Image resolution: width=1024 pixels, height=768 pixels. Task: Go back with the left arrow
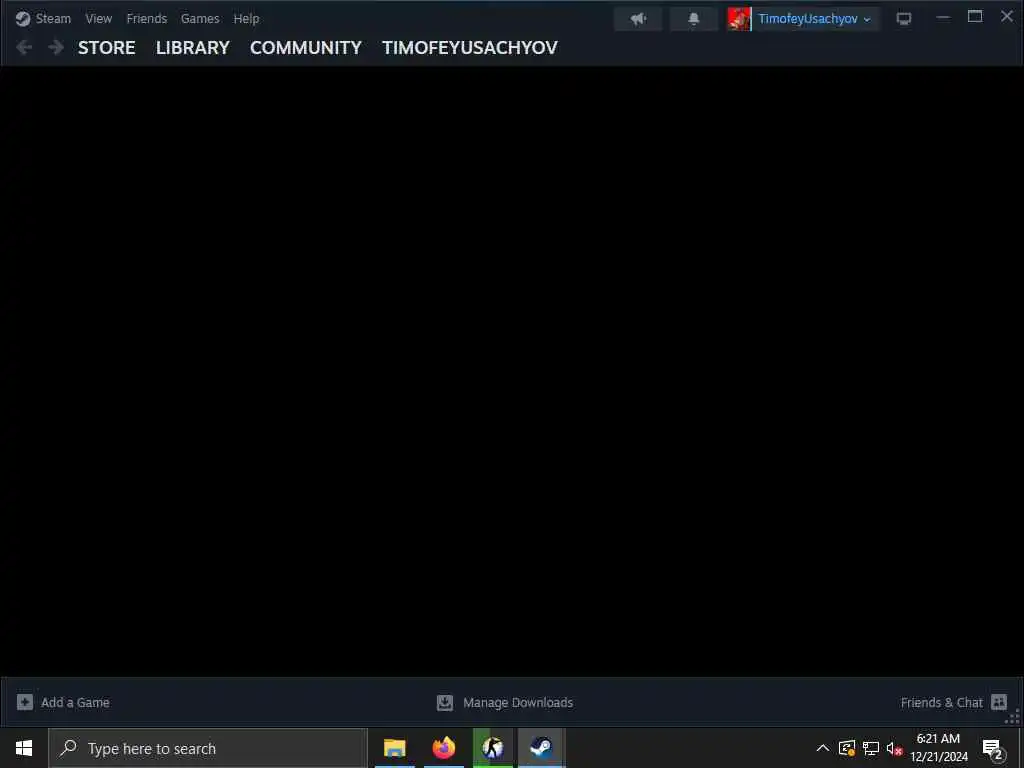[24, 47]
